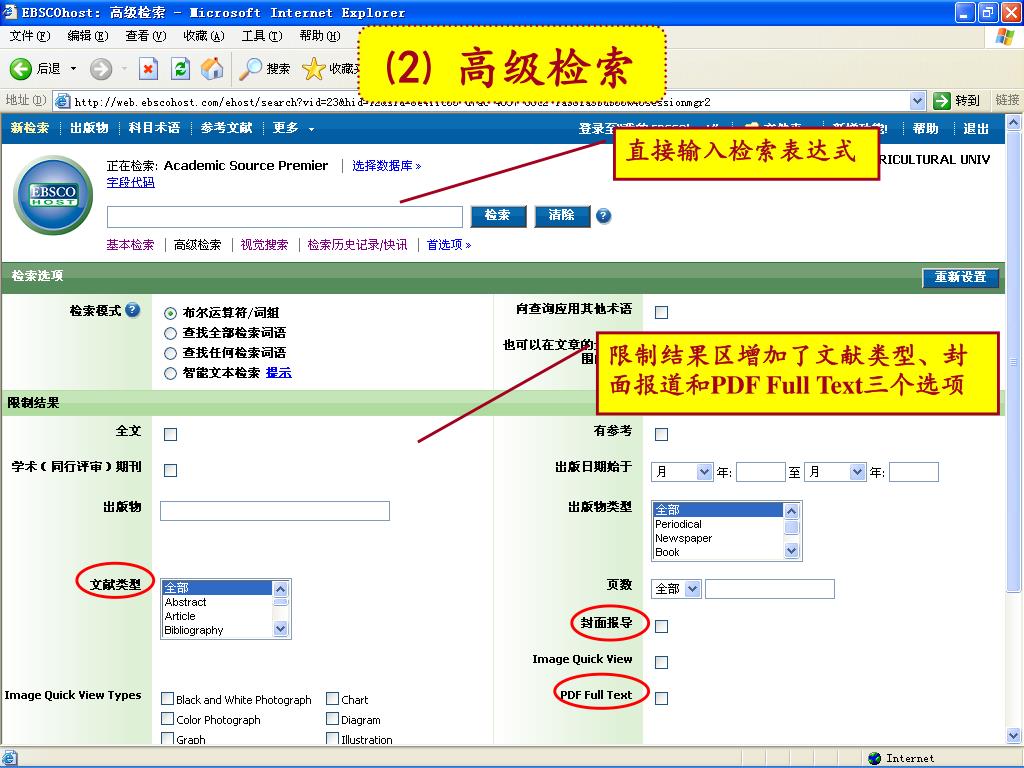
Task: Open the 工具(T) menu
Action: point(262,36)
